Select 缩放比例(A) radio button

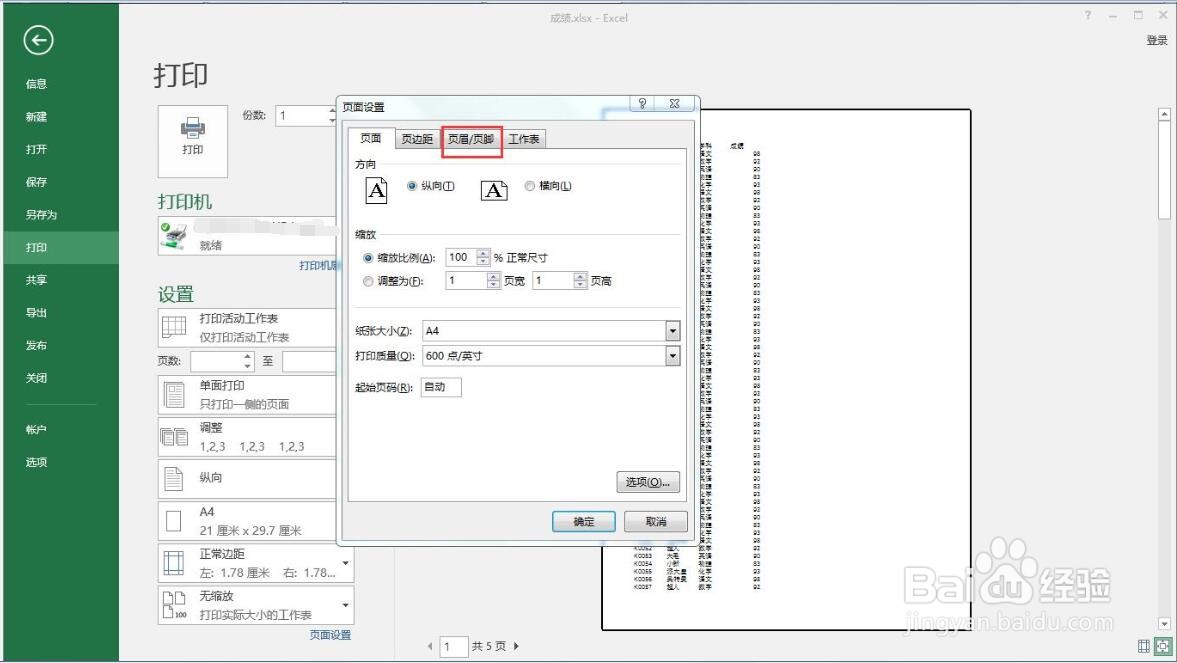[x=368, y=258]
